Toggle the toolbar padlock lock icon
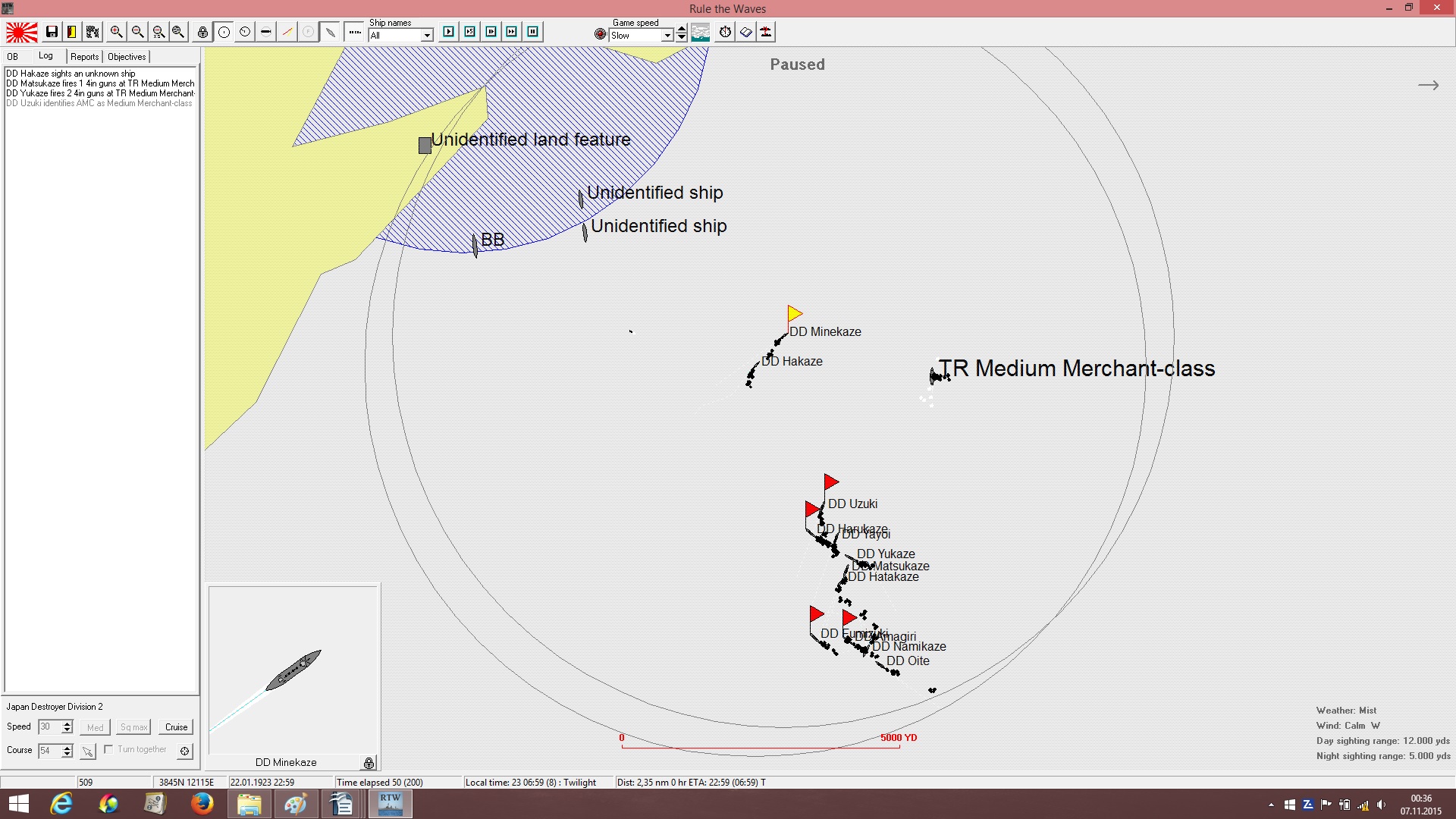Screen dimensions: 1456x819 pos(202,32)
